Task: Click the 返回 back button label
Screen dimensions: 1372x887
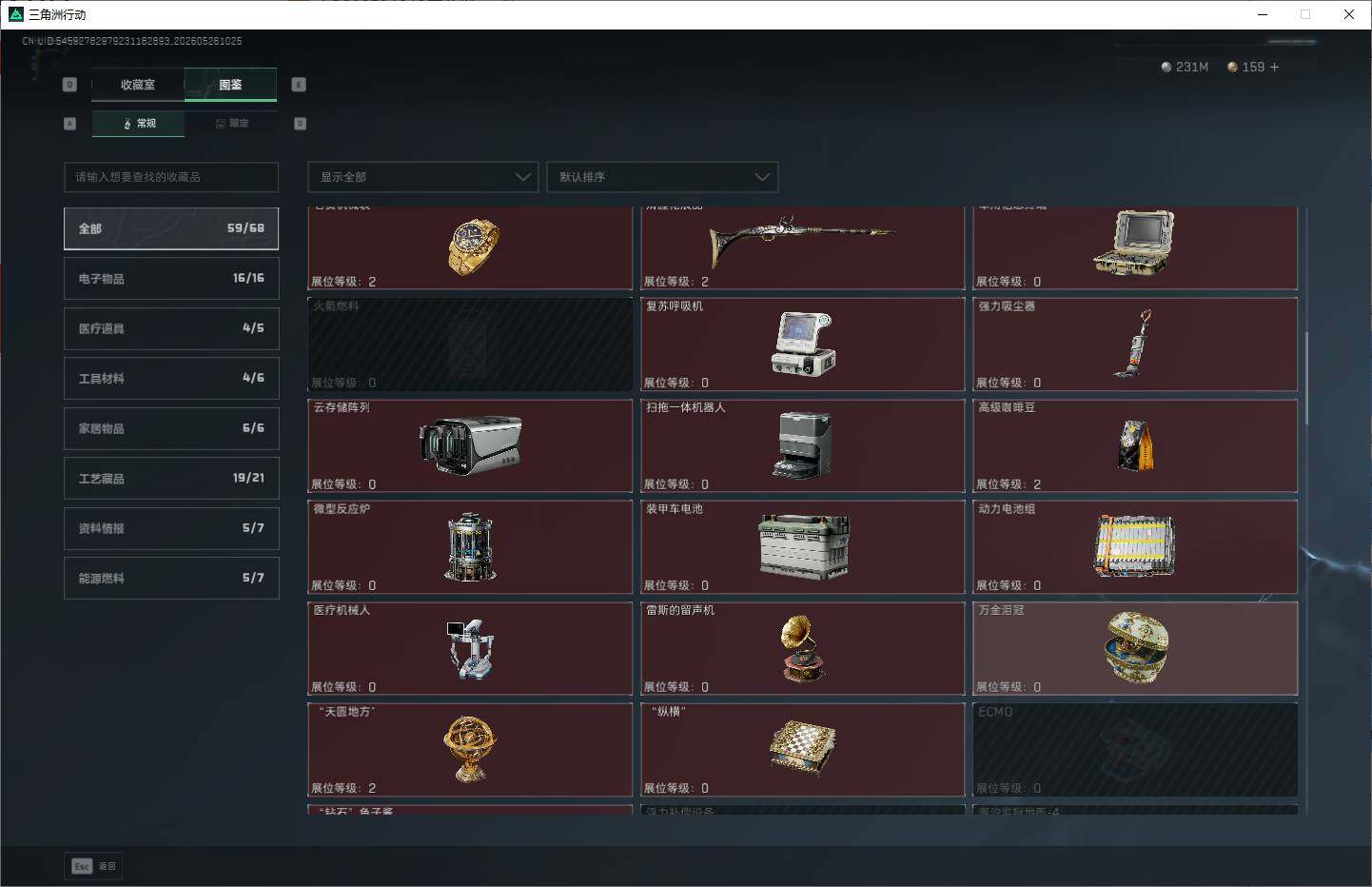Action: (107, 866)
